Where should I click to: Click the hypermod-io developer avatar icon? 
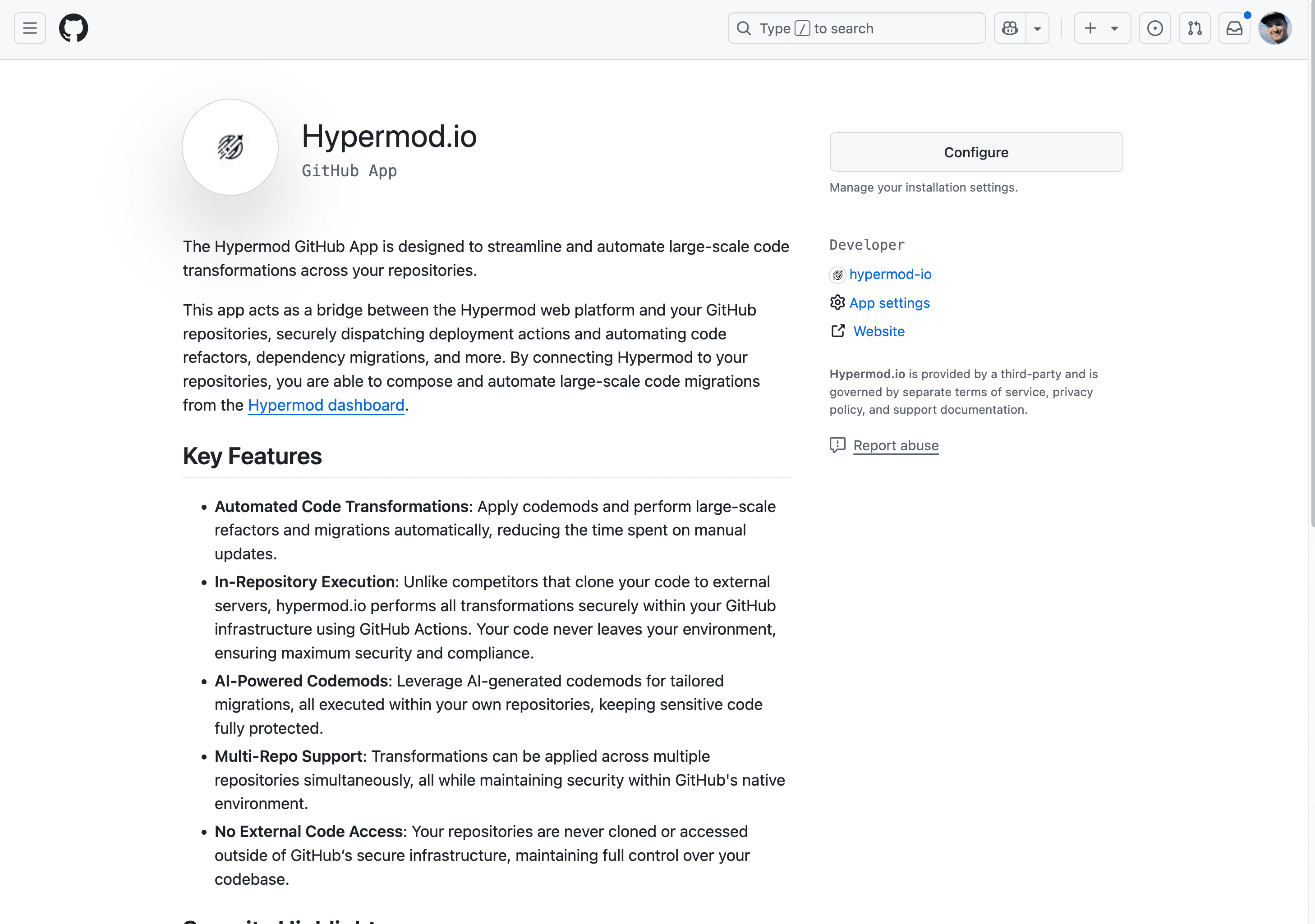[837, 275]
